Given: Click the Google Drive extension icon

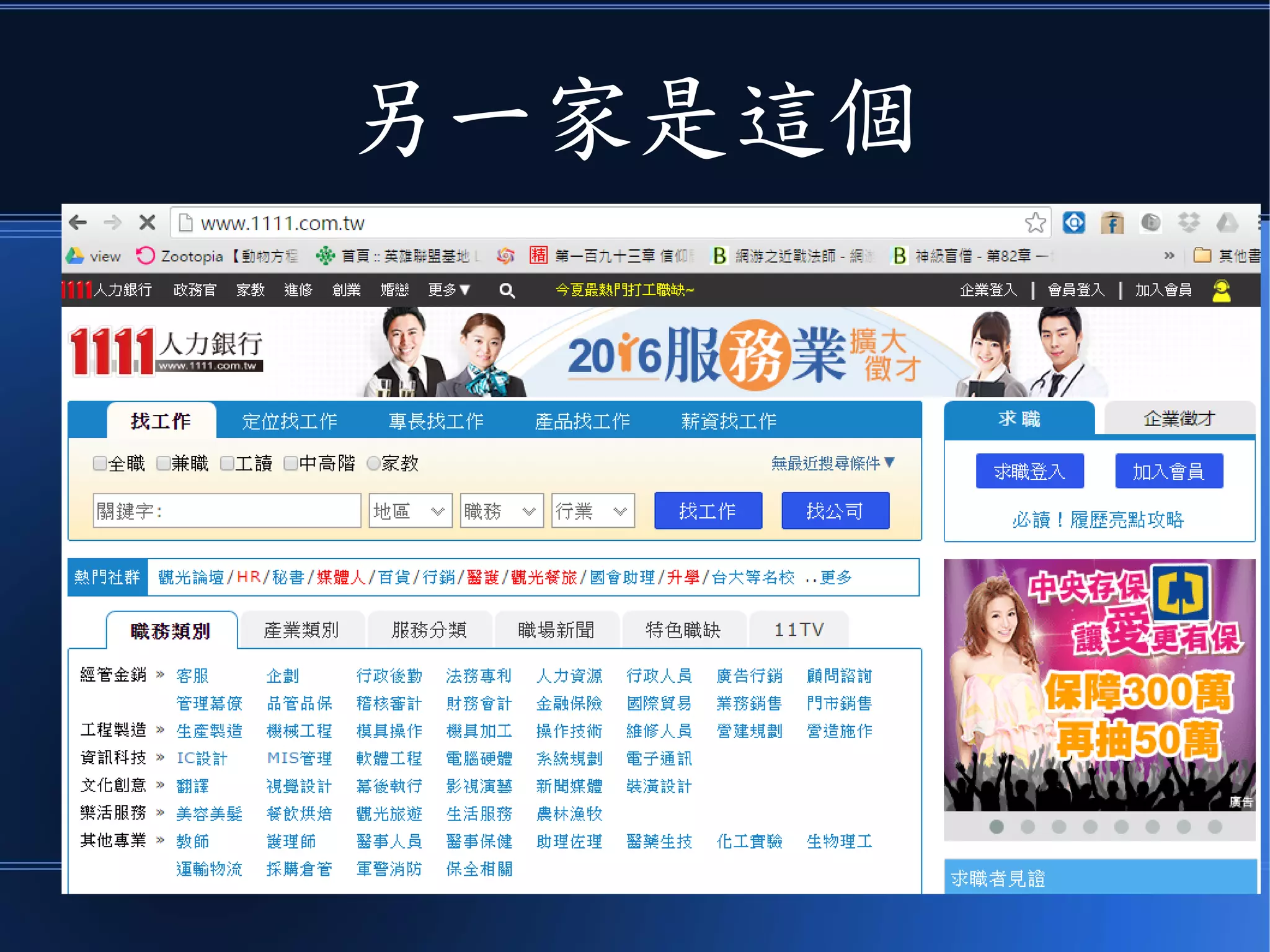Looking at the screenshot, I should (1227, 222).
